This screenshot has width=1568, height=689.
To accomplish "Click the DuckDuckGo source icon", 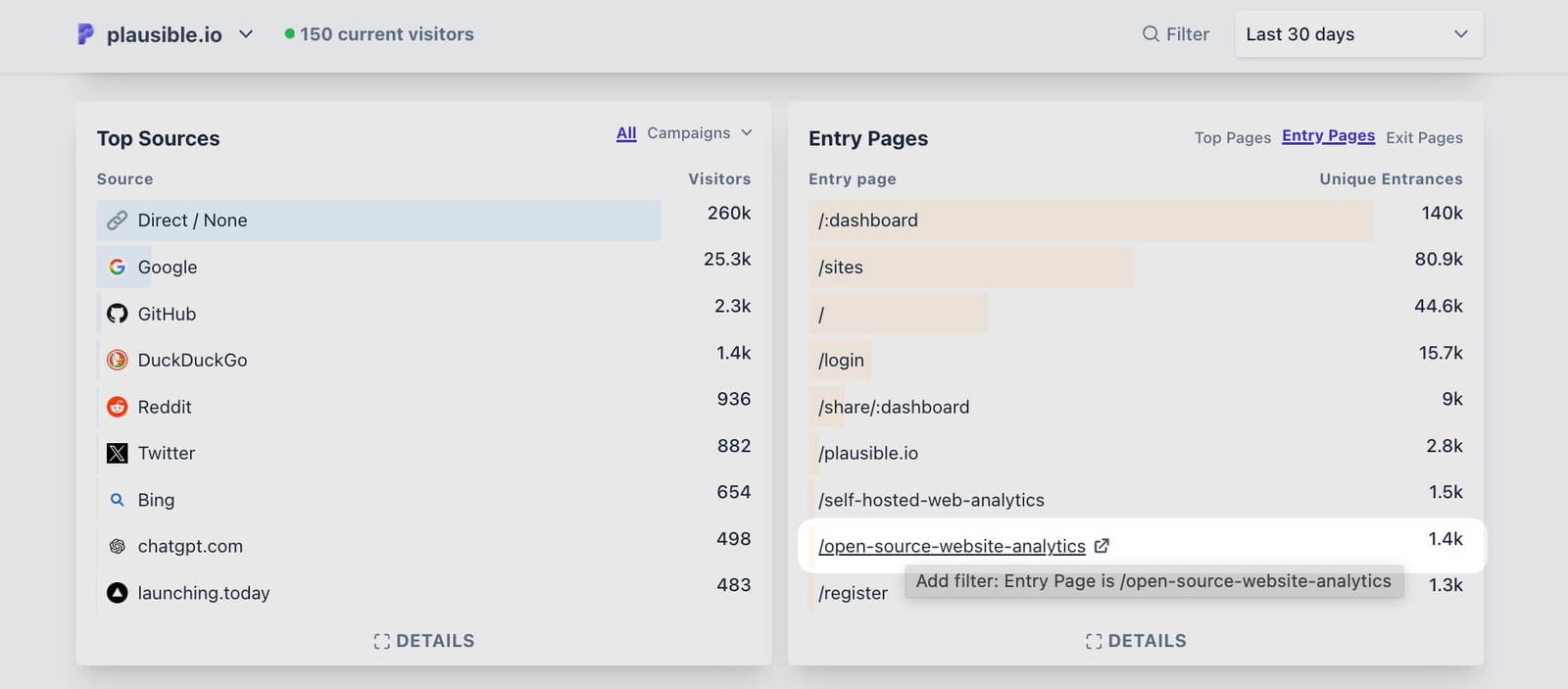I will click(x=118, y=360).
